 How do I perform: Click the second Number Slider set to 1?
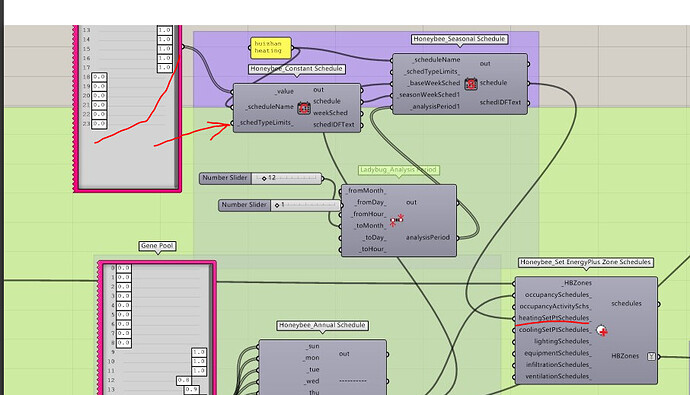click(279, 205)
